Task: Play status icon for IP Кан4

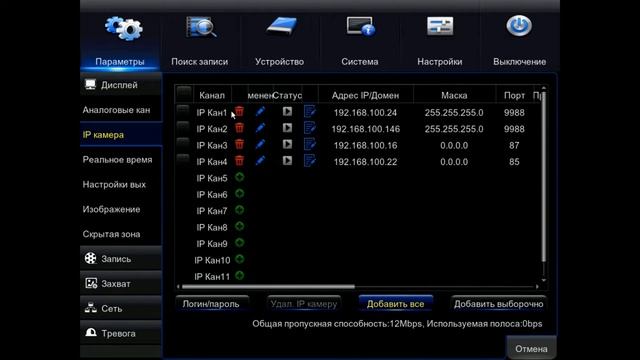Action: (287, 160)
